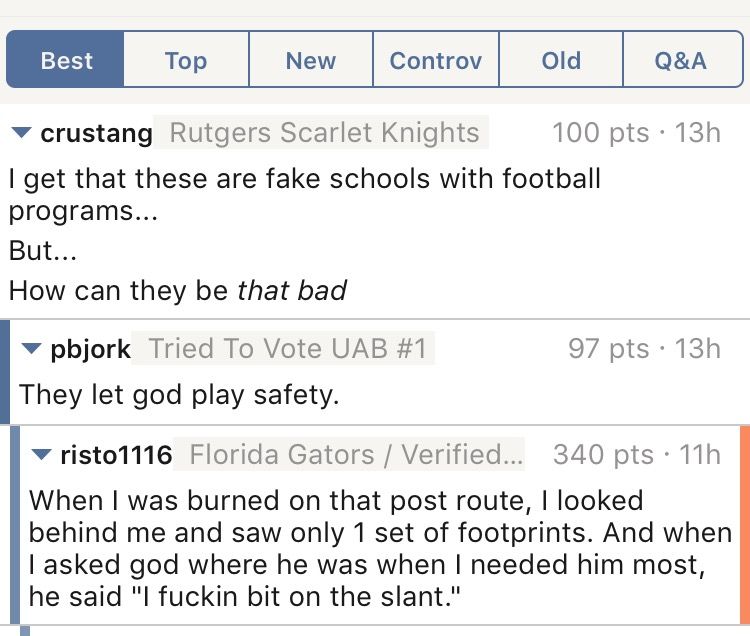Screen dimensions: 750x636
Task: Open pbjork's user profile
Action: [90, 349]
